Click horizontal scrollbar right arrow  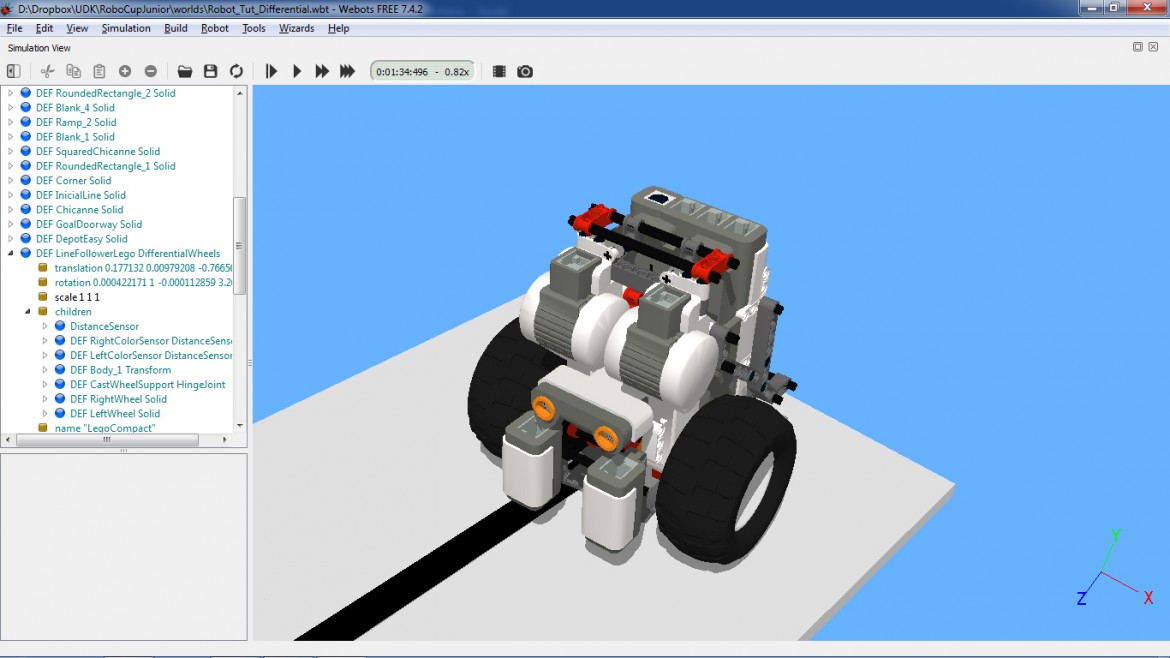click(x=225, y=440)
